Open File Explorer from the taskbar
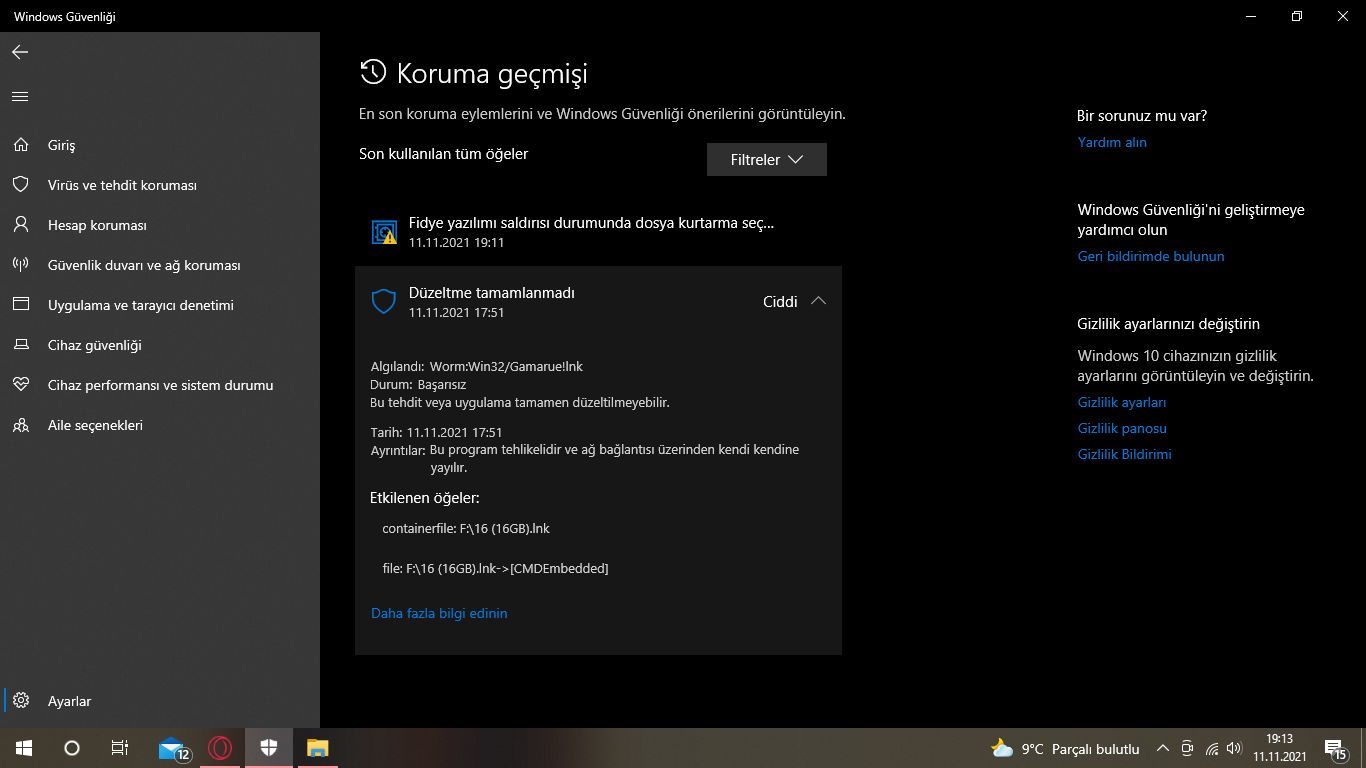Image resolution: width=1366 pixels, height=768 pixels. tap(317, 748)
